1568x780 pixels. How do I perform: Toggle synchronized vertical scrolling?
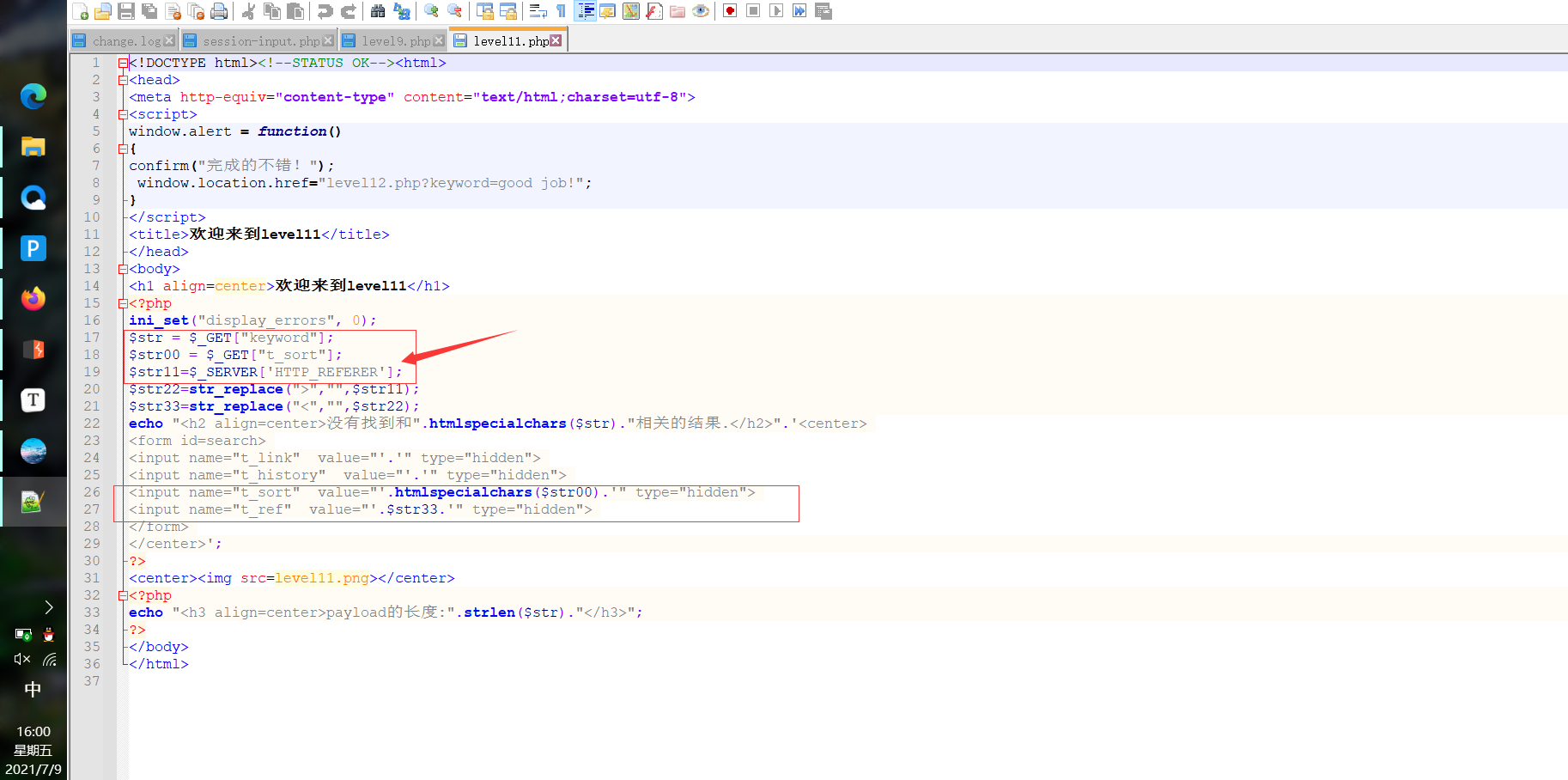tap(485, 11)
